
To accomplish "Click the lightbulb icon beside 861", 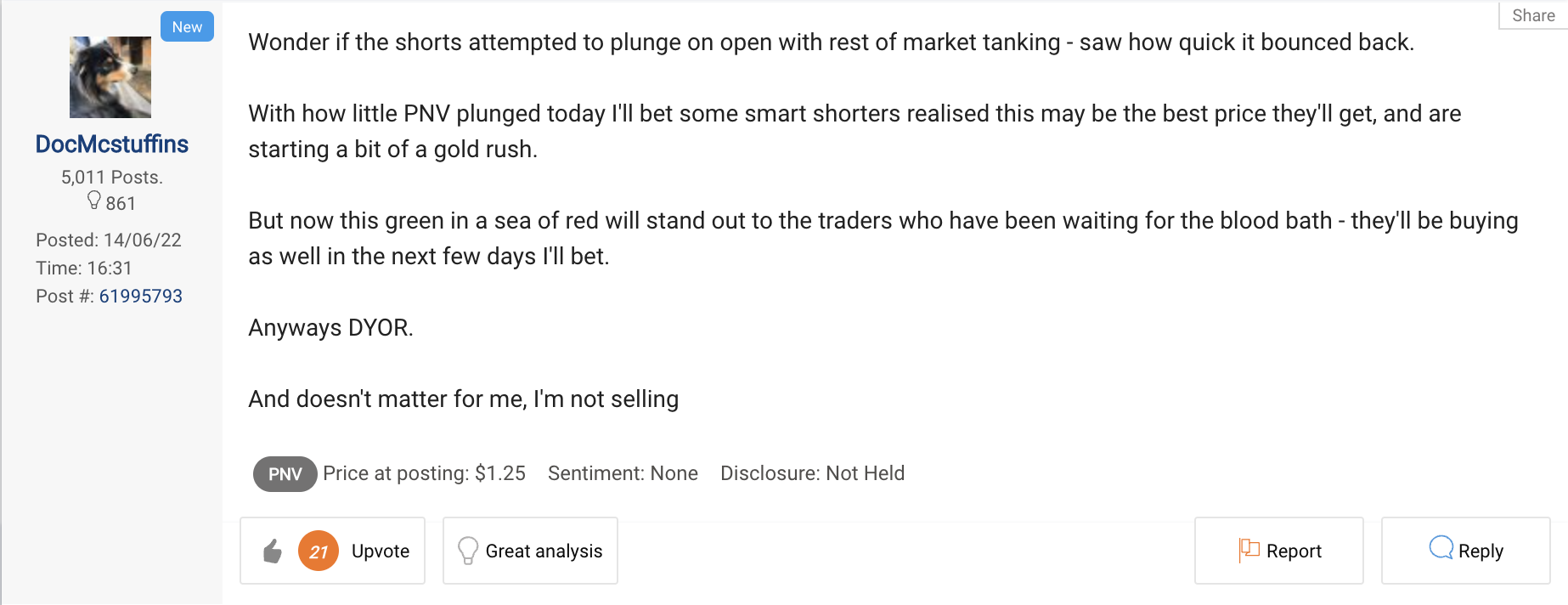I will click(94, 201).
